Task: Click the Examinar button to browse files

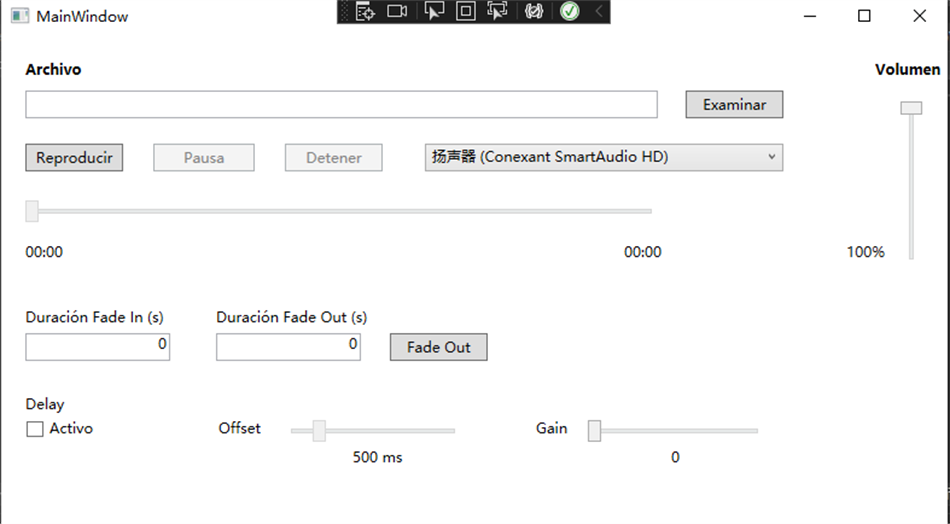Action: pyautogui.click(x=734, y=104)
